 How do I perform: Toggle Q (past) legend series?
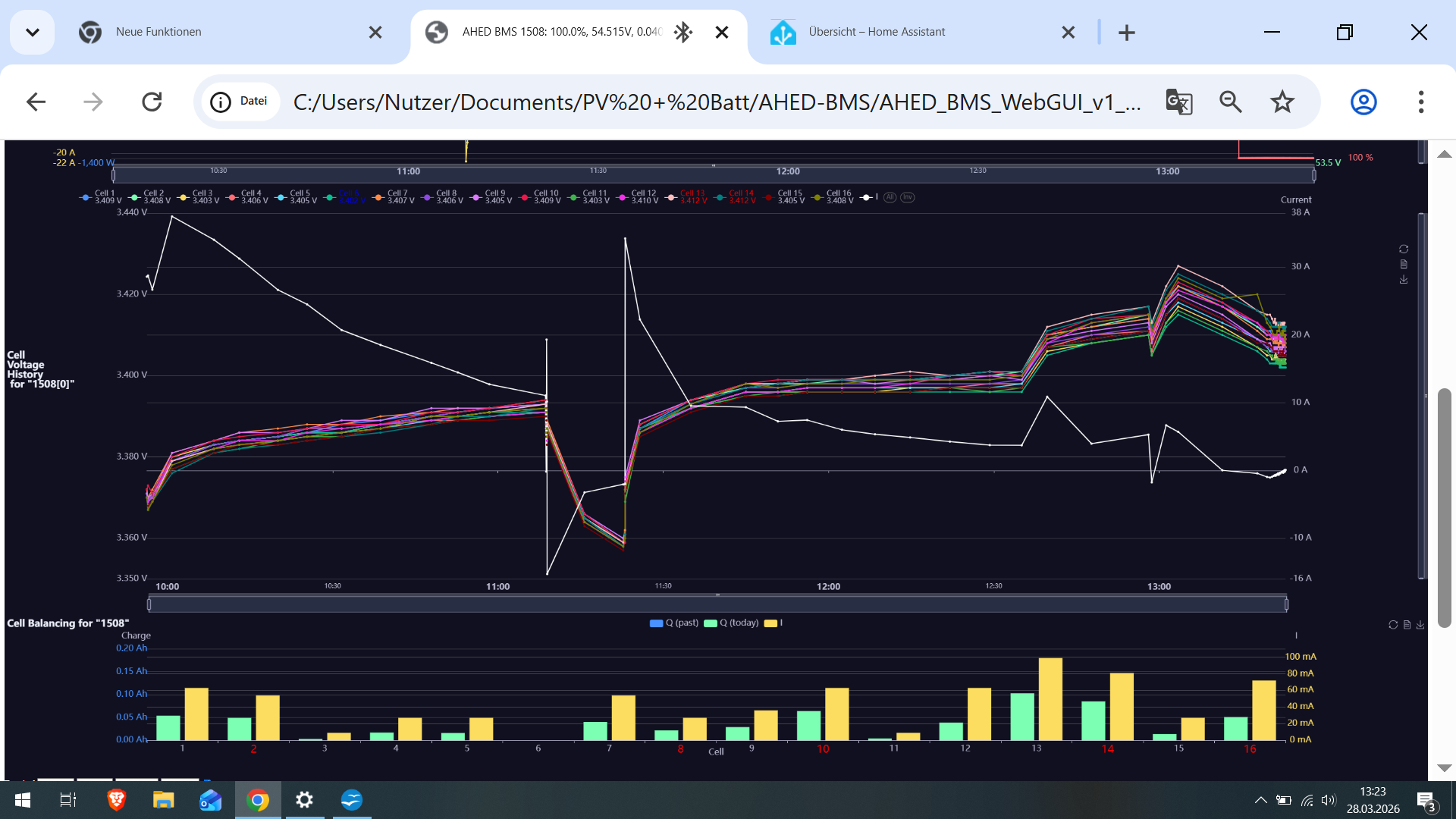tap(674, 623)
